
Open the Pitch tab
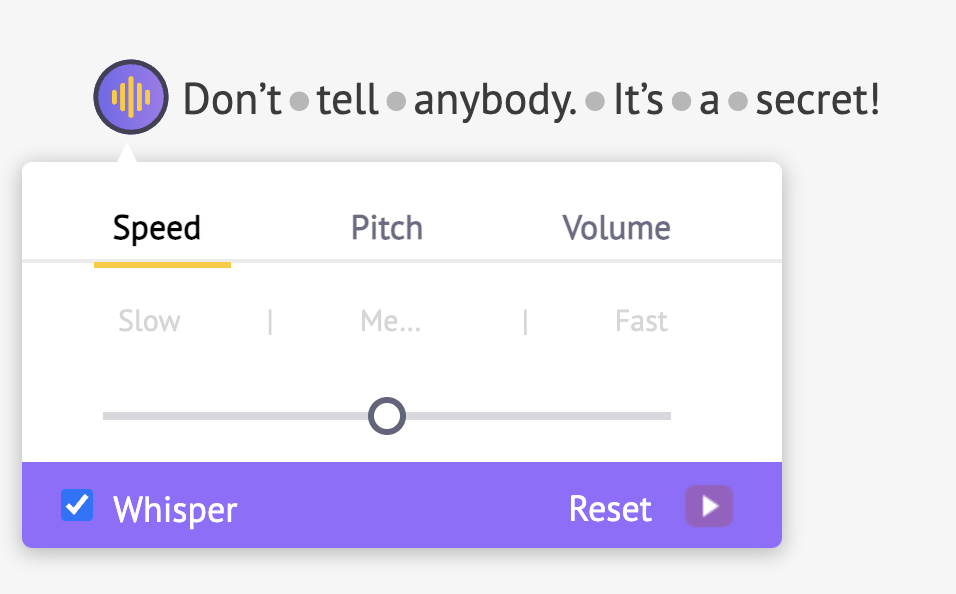387,228
